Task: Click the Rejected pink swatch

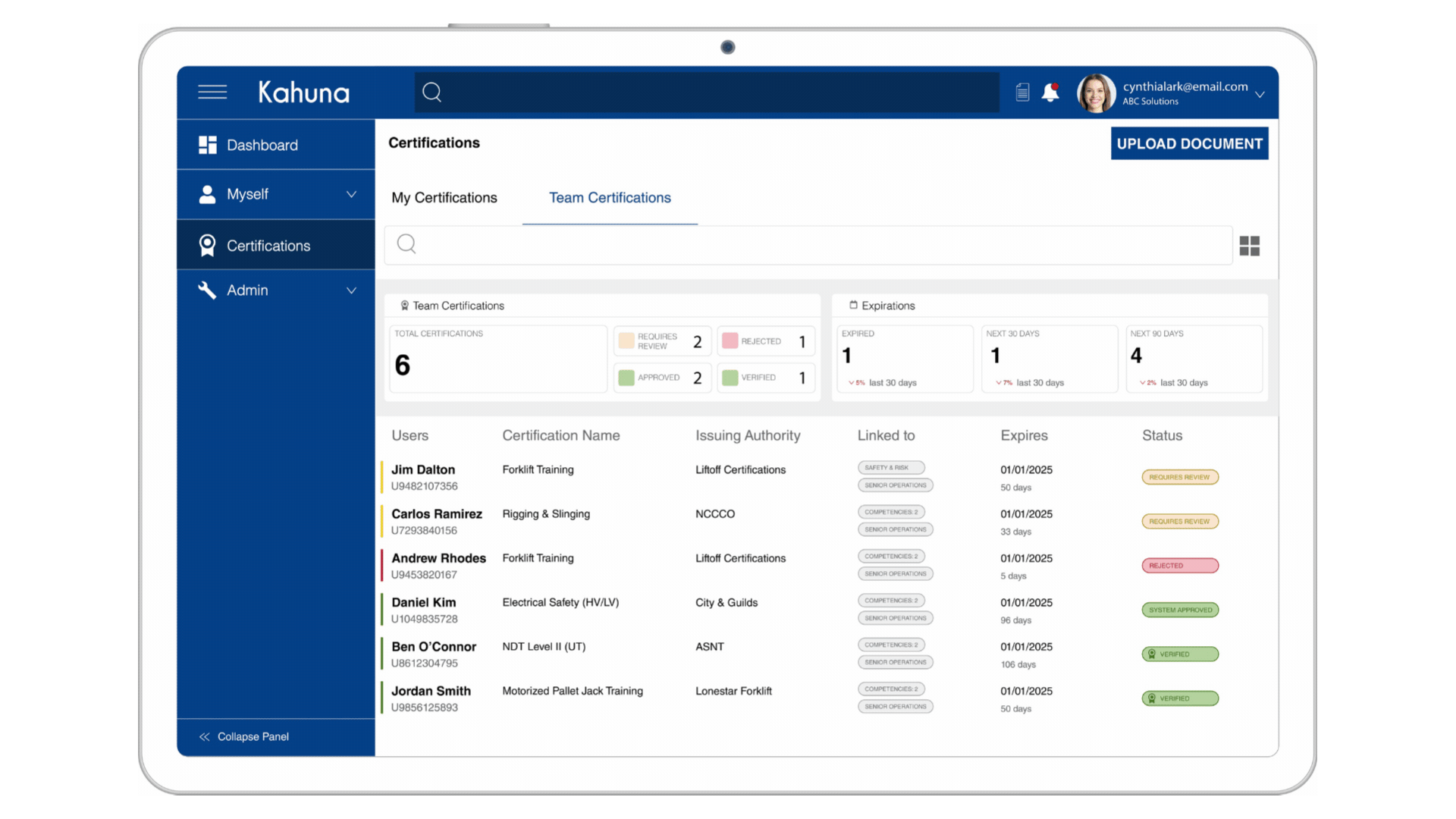Action: pos(730,340)
